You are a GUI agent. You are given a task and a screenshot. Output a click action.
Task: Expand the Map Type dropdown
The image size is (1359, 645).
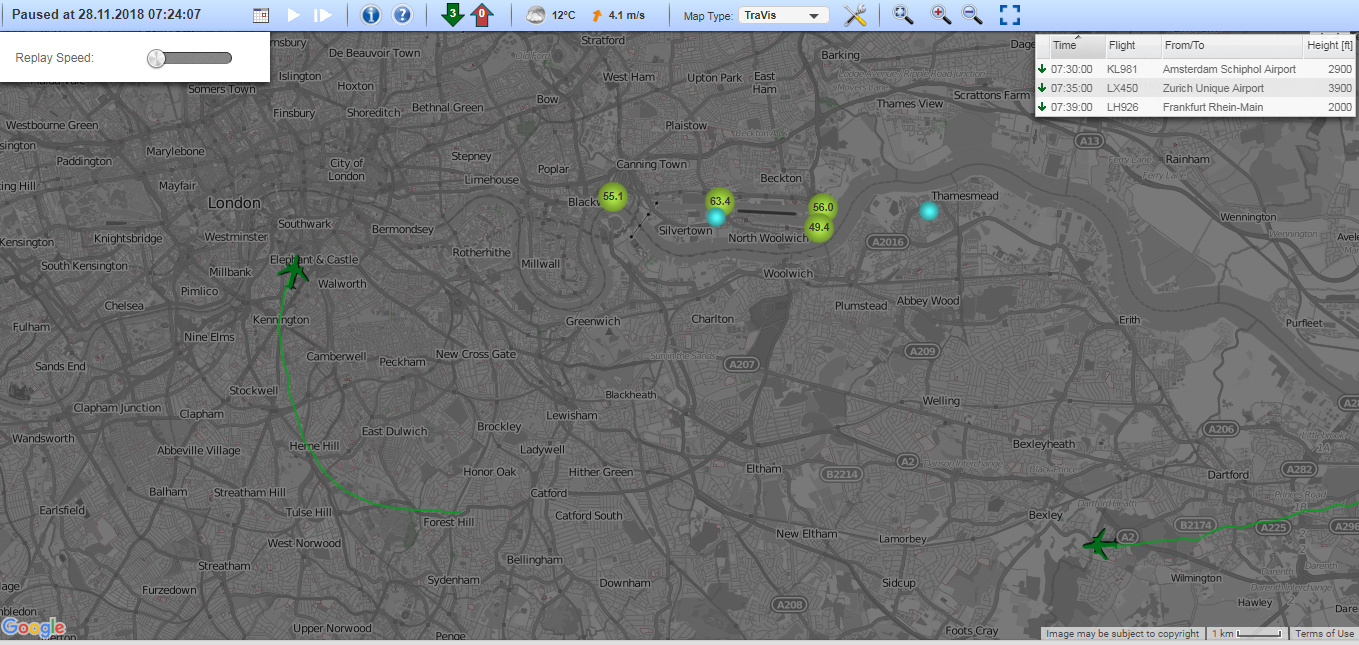coord(784,15)
